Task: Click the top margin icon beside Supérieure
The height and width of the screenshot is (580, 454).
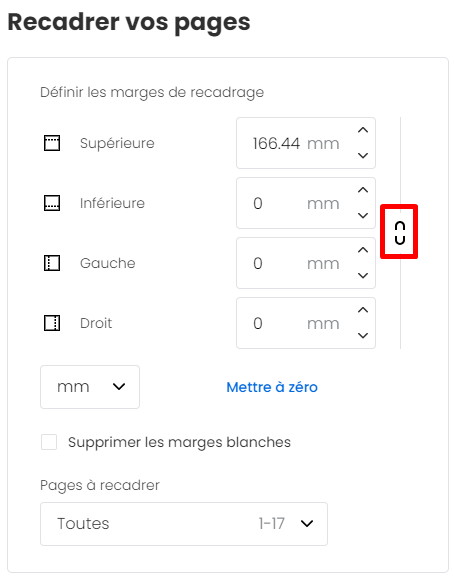Action: [x=52, y=143]
